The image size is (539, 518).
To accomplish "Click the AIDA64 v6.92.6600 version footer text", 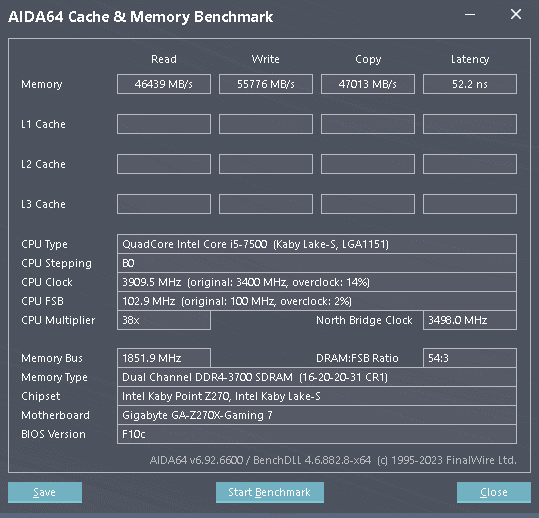I will tap(333, 460).
